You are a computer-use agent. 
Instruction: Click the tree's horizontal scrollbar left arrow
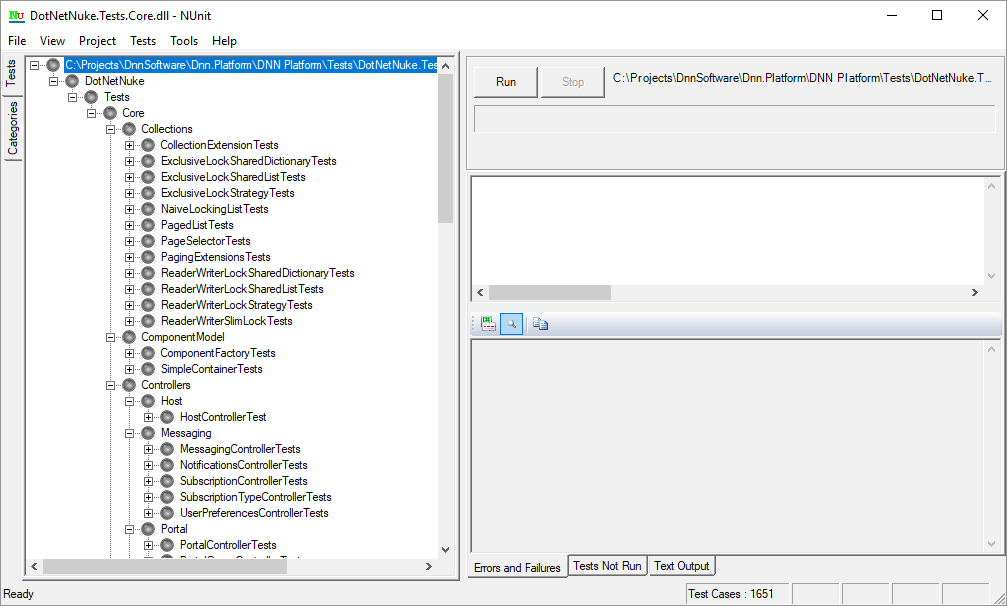(34, 566)
